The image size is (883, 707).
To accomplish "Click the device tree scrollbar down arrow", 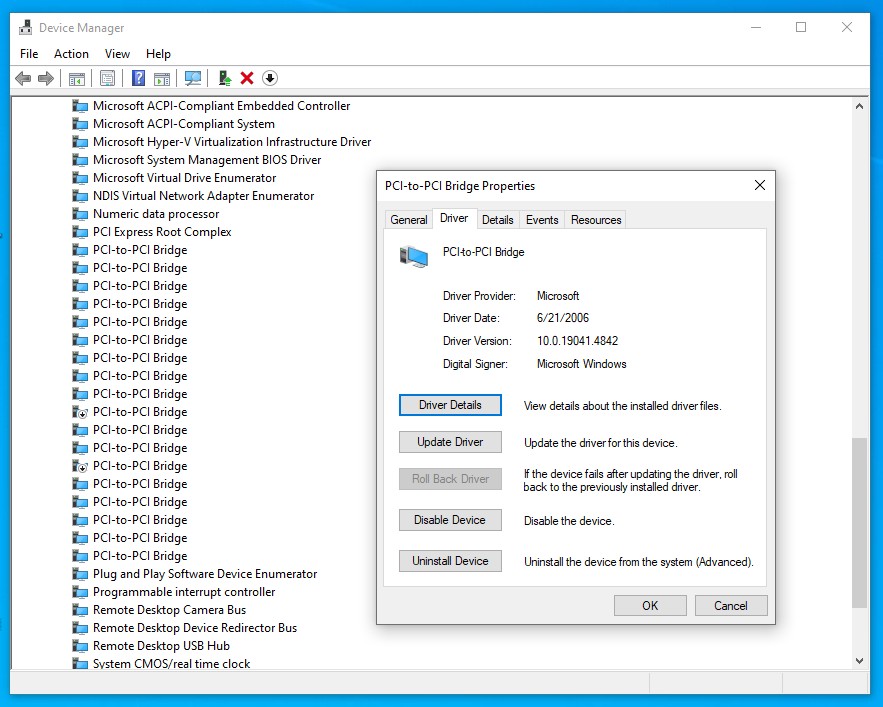I will [x=859, y=661].
